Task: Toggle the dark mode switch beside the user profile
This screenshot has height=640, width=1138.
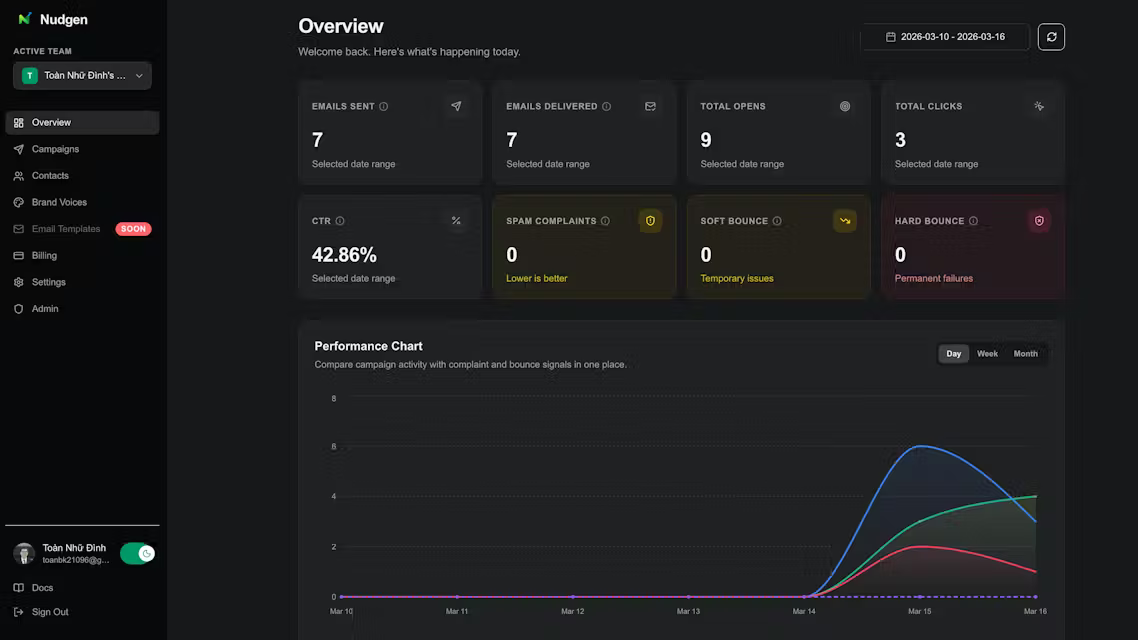Action: [x=136, y=552]
